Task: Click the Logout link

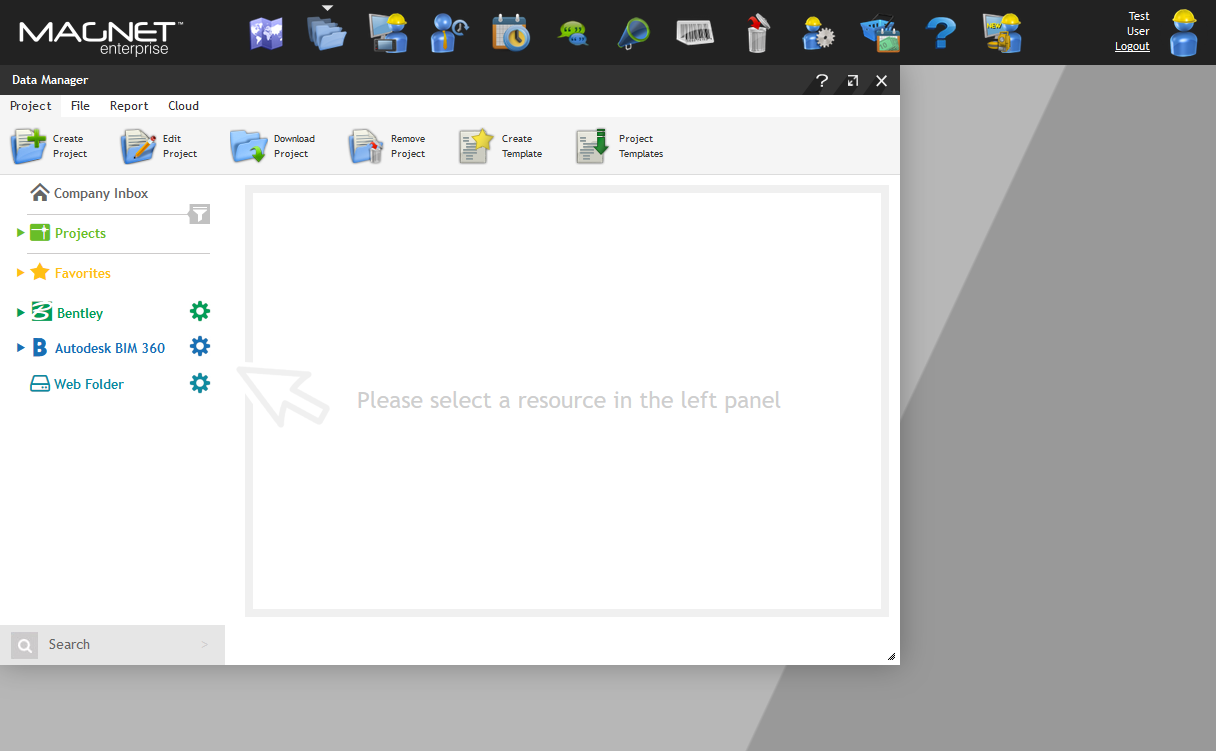Action: coord(1132,47)
